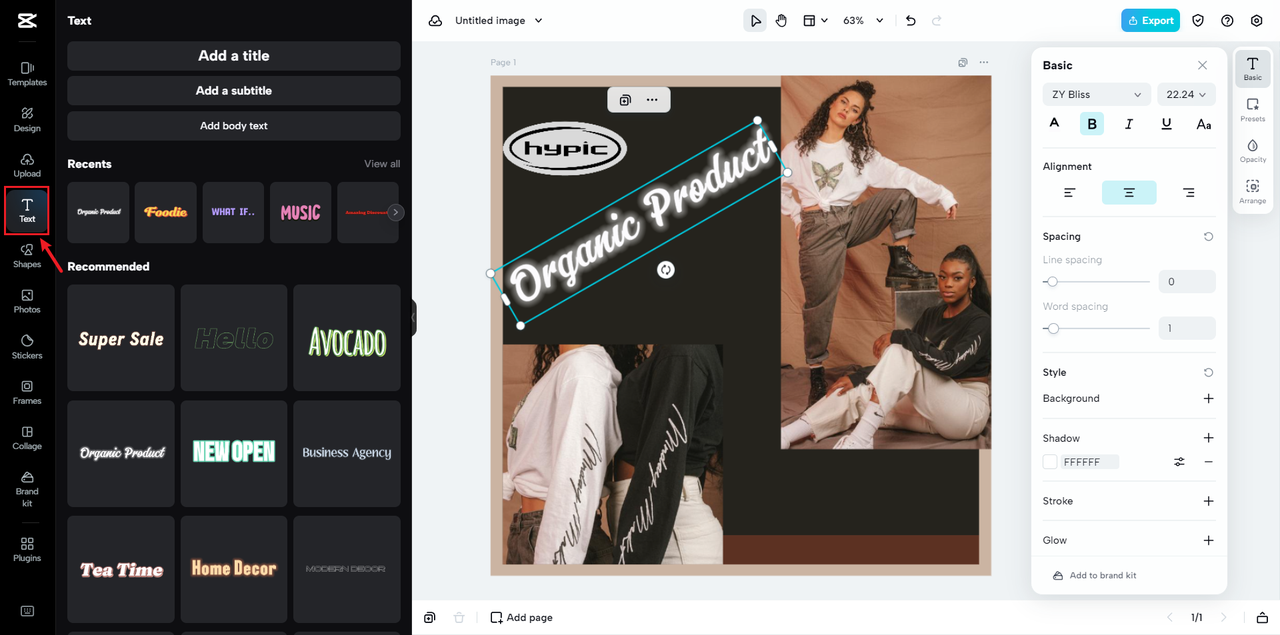Open shadow adjustment settings icon
Viewport: 1280px width, 635px height.
click(1179, 462)
